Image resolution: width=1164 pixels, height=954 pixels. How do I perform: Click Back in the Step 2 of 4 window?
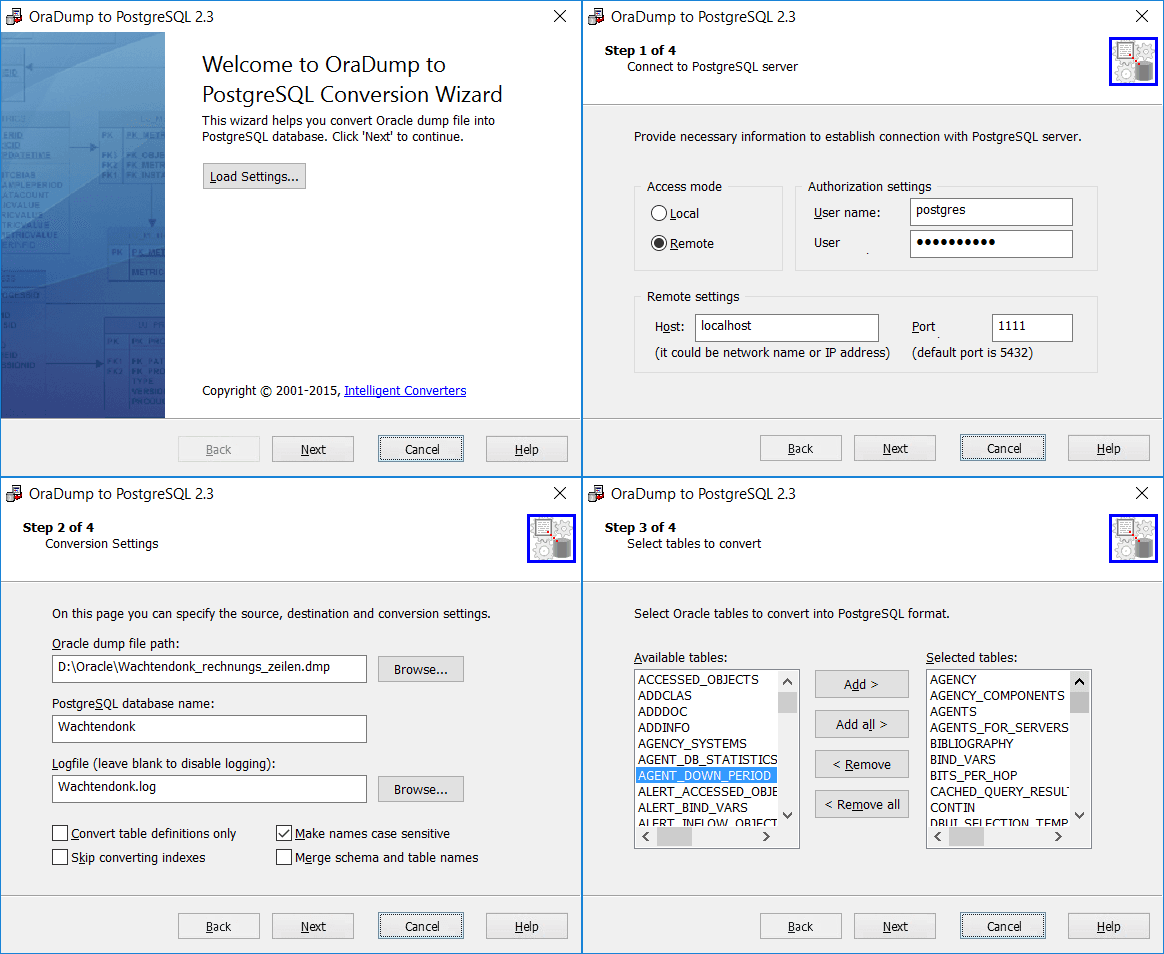[218, 927]
